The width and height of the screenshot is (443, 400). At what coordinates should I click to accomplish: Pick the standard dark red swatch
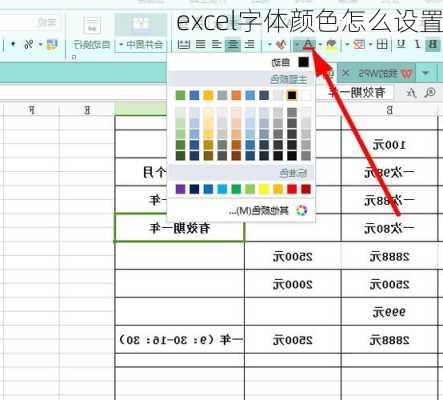click(306, 189)
